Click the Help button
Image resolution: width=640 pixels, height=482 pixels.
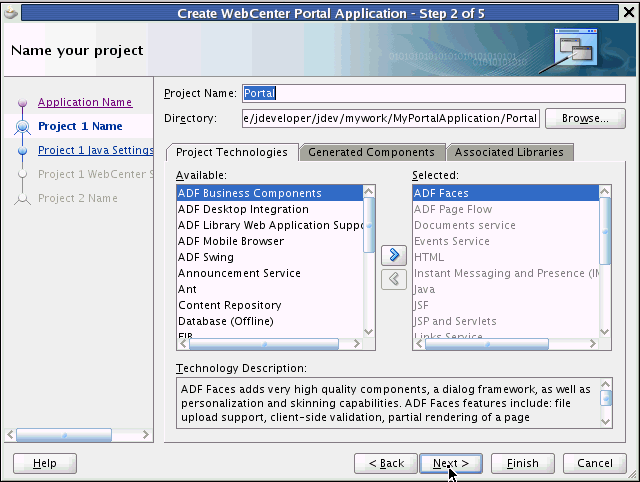(x=44, y=463)
